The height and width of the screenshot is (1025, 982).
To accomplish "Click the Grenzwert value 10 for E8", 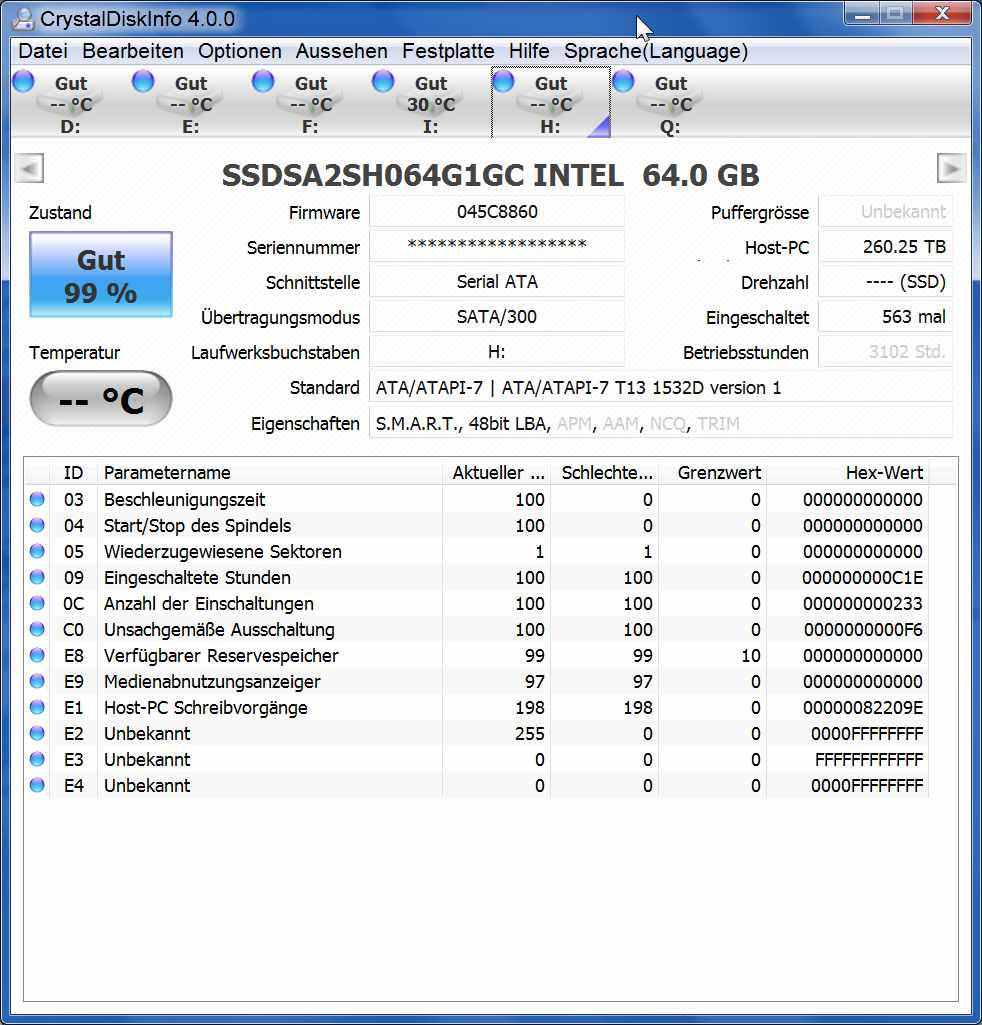I will [751, 656].
